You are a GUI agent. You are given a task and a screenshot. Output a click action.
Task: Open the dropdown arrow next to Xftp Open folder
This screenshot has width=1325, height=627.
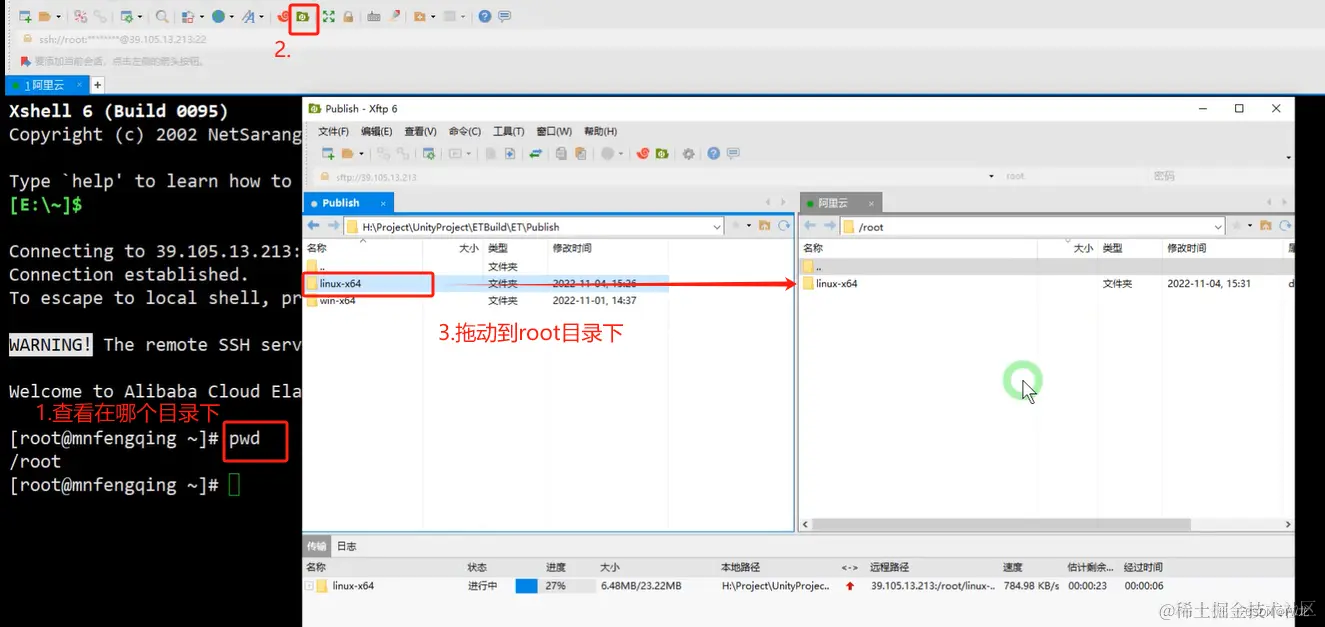(x=361, y=154)
